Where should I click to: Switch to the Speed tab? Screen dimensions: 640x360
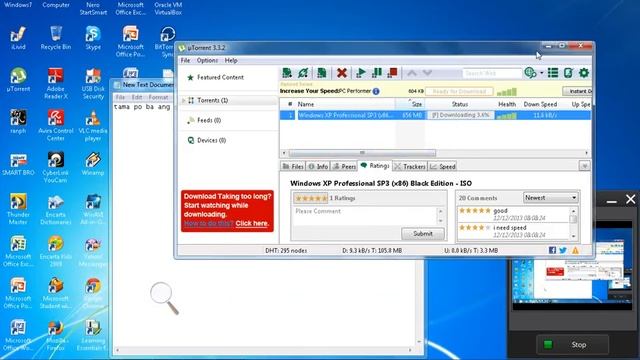pyautogui.click(x=442, y=166)
